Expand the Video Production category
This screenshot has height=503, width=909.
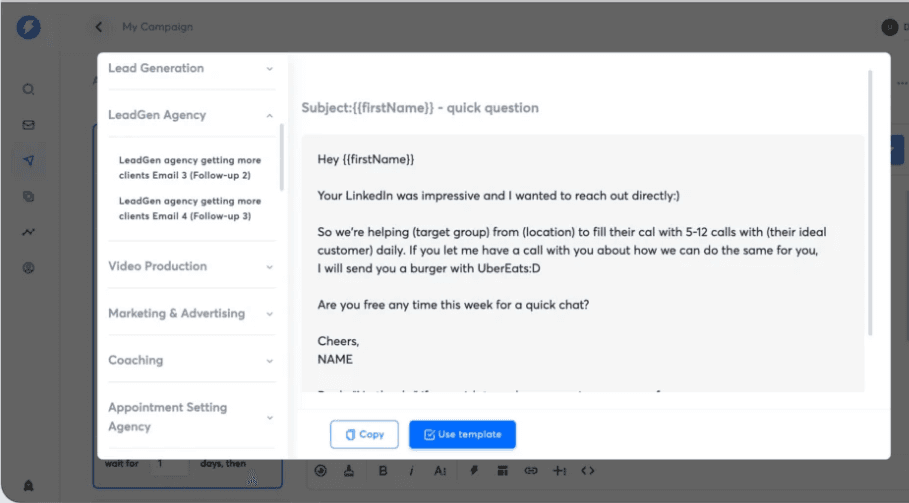[190, 266]
